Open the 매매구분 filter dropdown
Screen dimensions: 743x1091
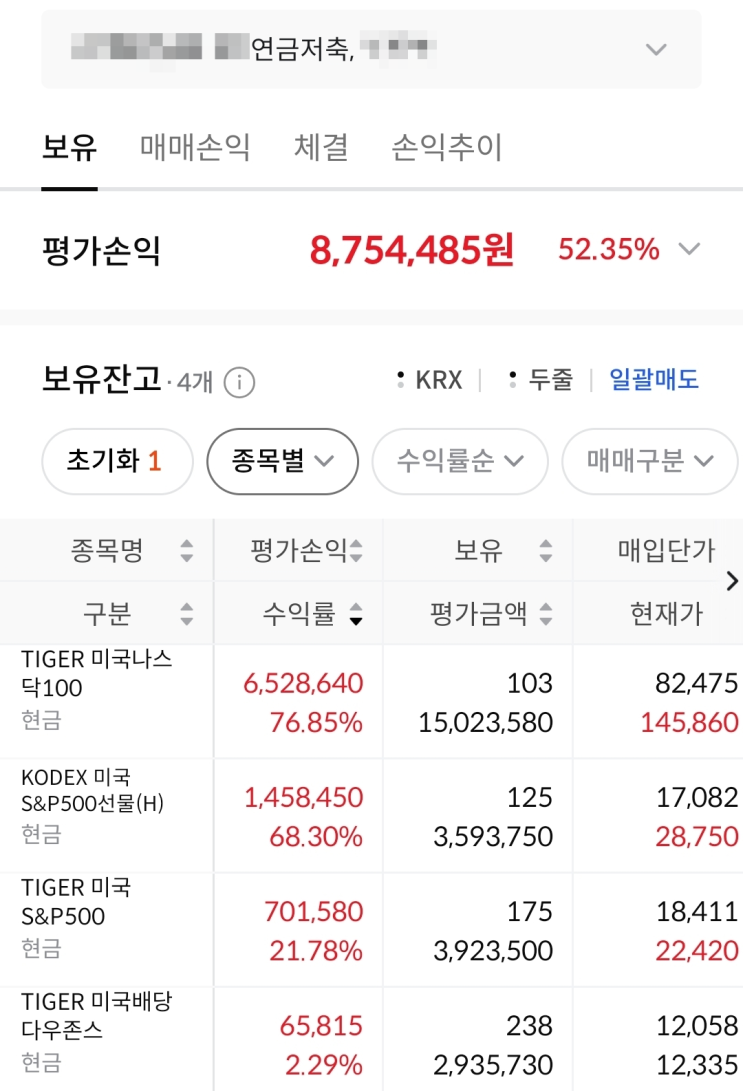click(x=649, y=461)
